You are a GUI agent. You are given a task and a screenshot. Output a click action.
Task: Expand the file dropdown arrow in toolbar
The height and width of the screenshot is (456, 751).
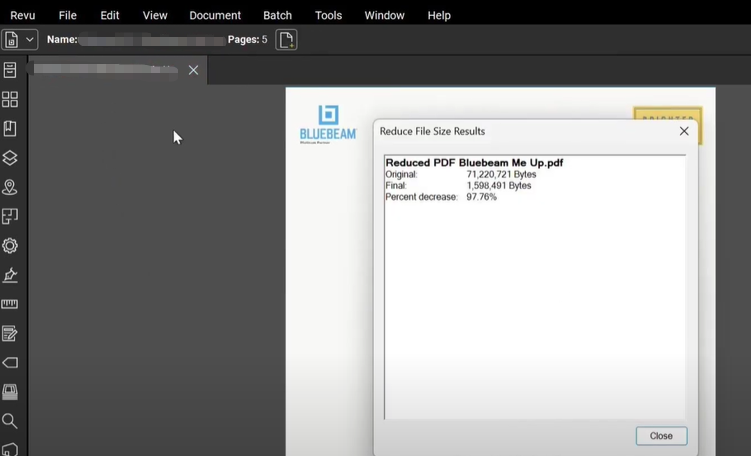[x=30, y=40]
